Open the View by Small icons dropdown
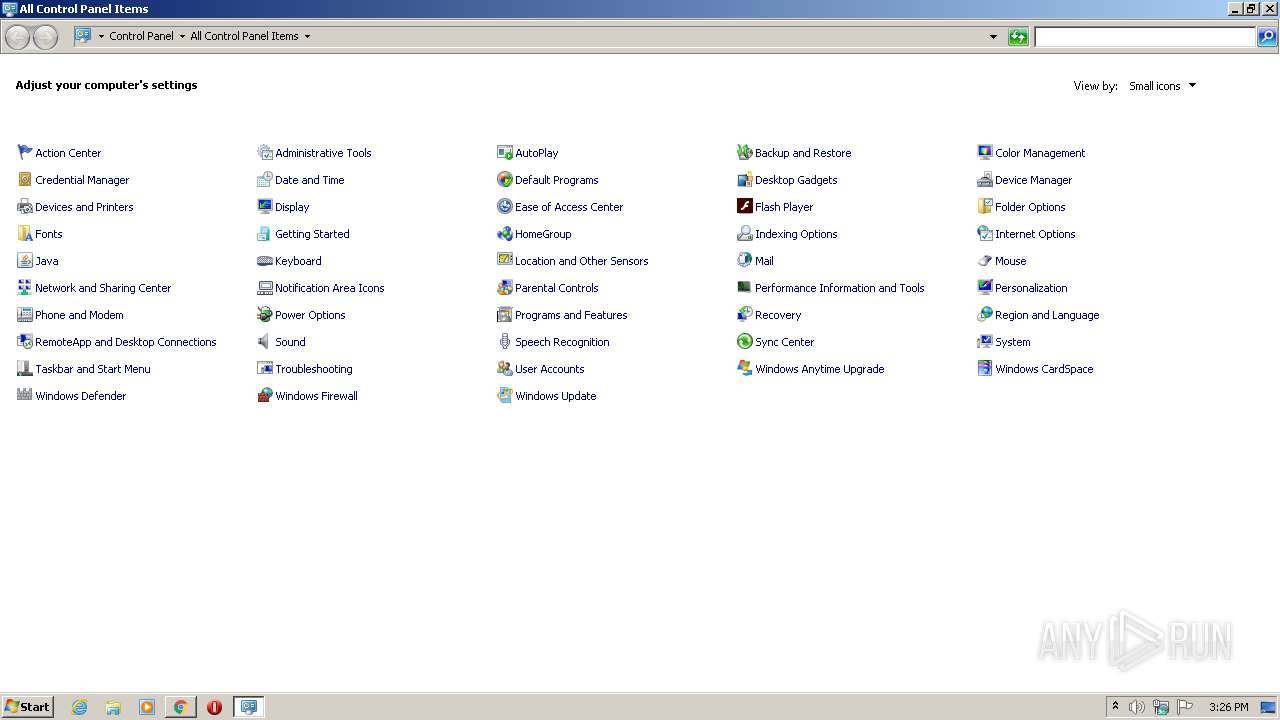Screen dimensions: 1280x720 [x=1162, y=86]
